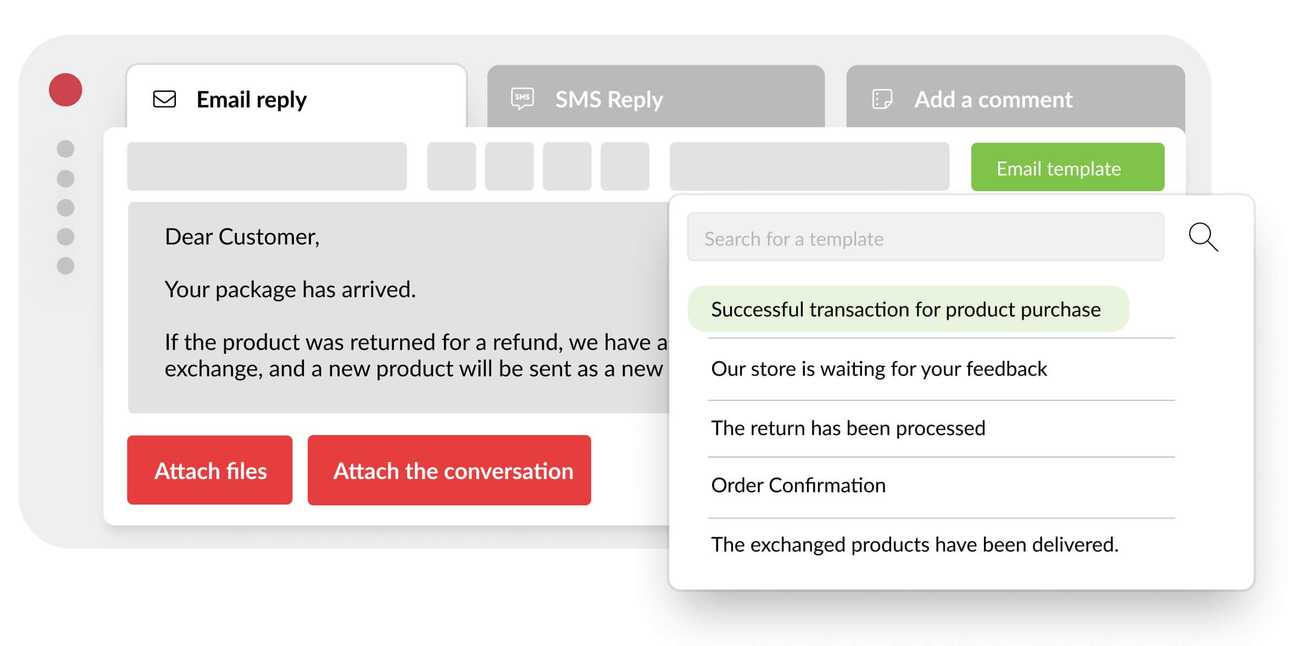Click the envelope icon on Email reply
The image size is (1300, 646).
pos(164,99)
